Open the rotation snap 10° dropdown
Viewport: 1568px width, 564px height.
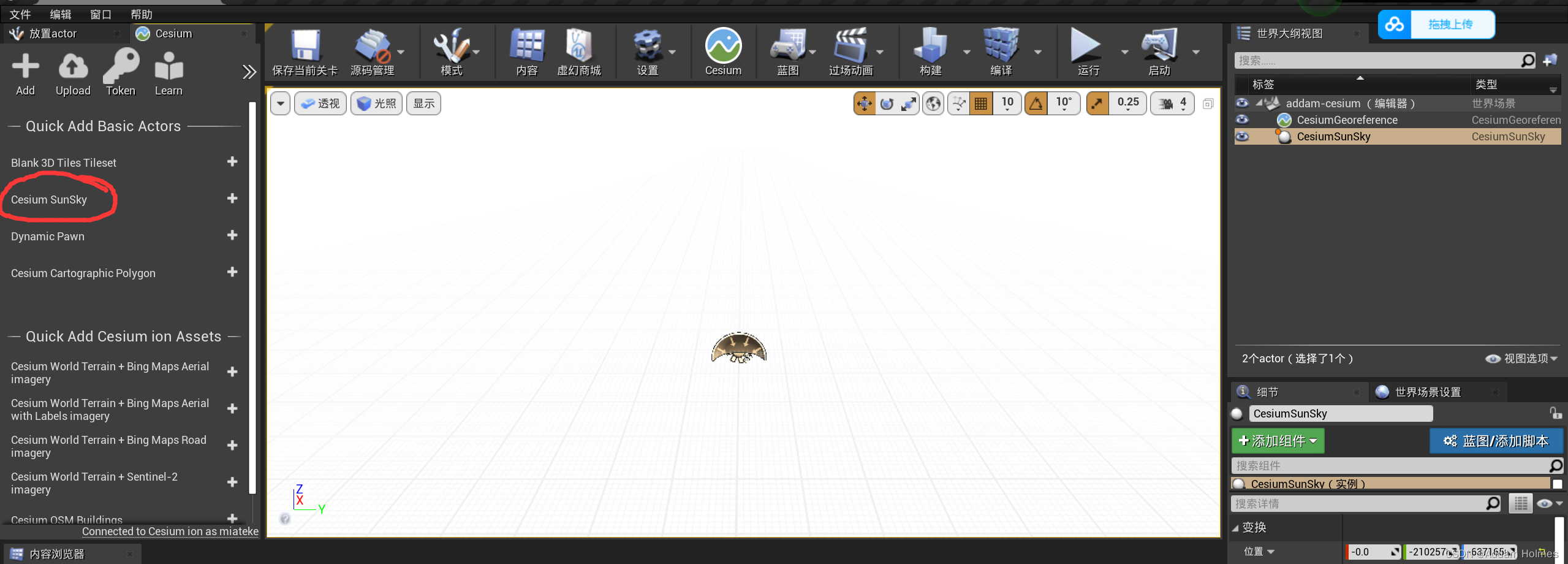(1064, 104)
